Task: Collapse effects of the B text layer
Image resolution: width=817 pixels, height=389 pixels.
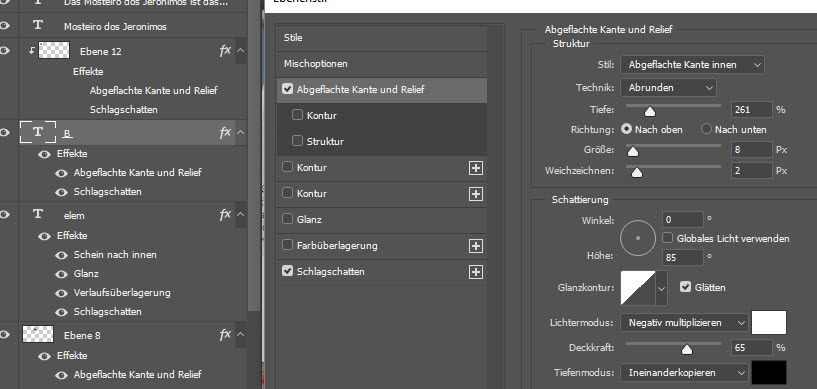Action: coord(240,132)
